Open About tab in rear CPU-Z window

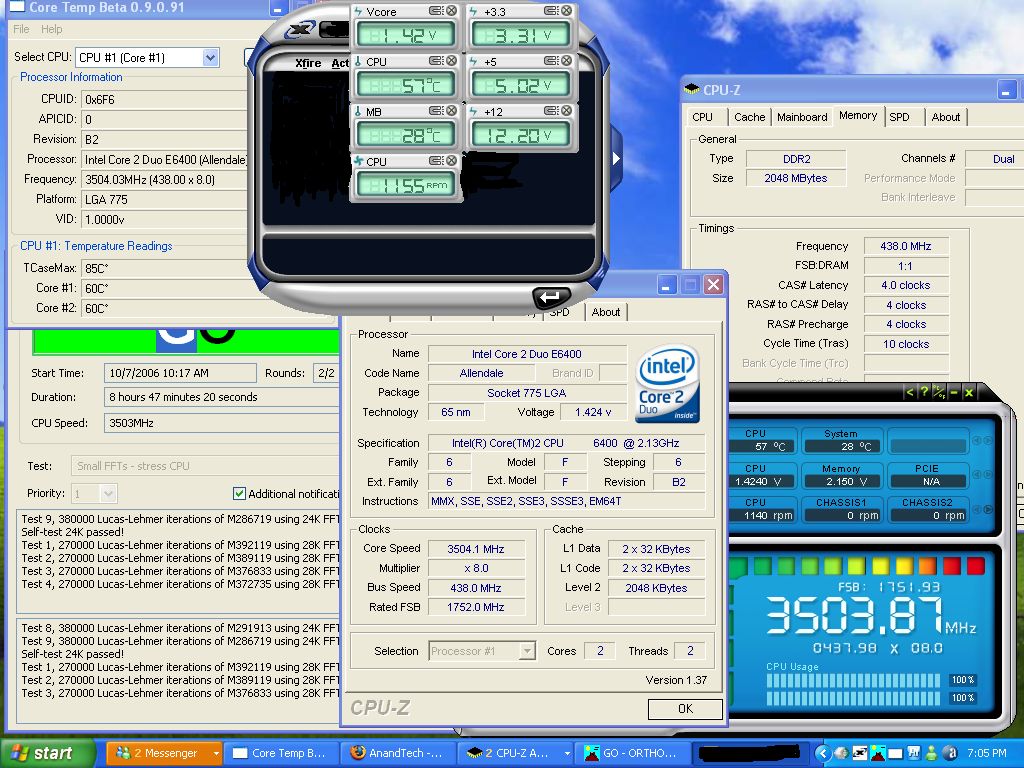click(x=946, y=117)
